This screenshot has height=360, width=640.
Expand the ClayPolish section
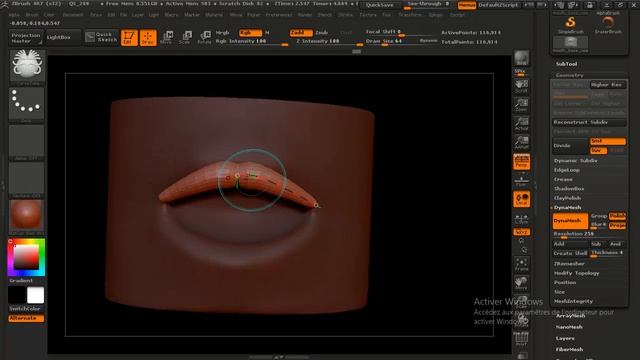click(x=567, y=198)
